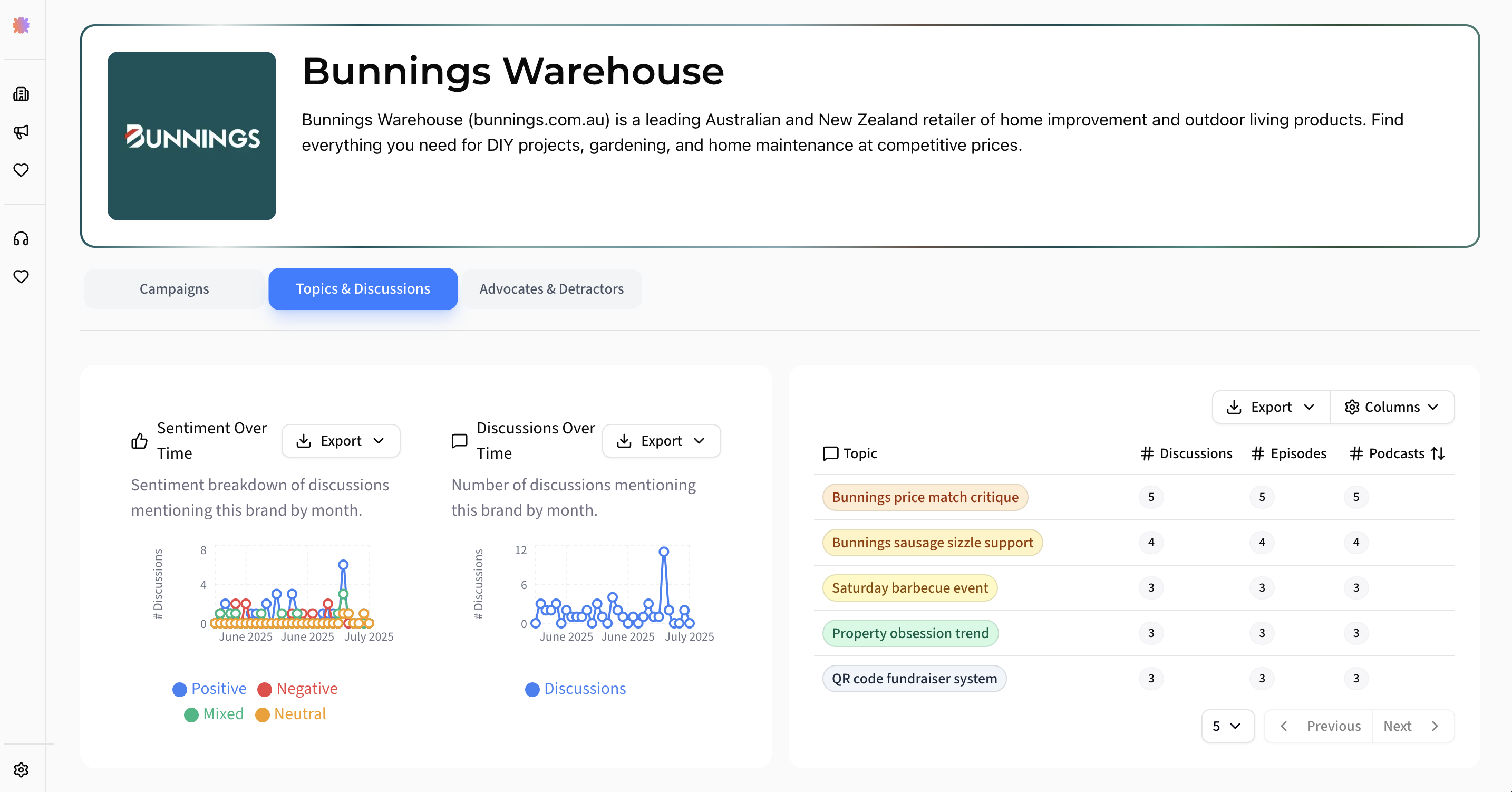Click the Bunnings logo thumbnail

coord(191,136)
